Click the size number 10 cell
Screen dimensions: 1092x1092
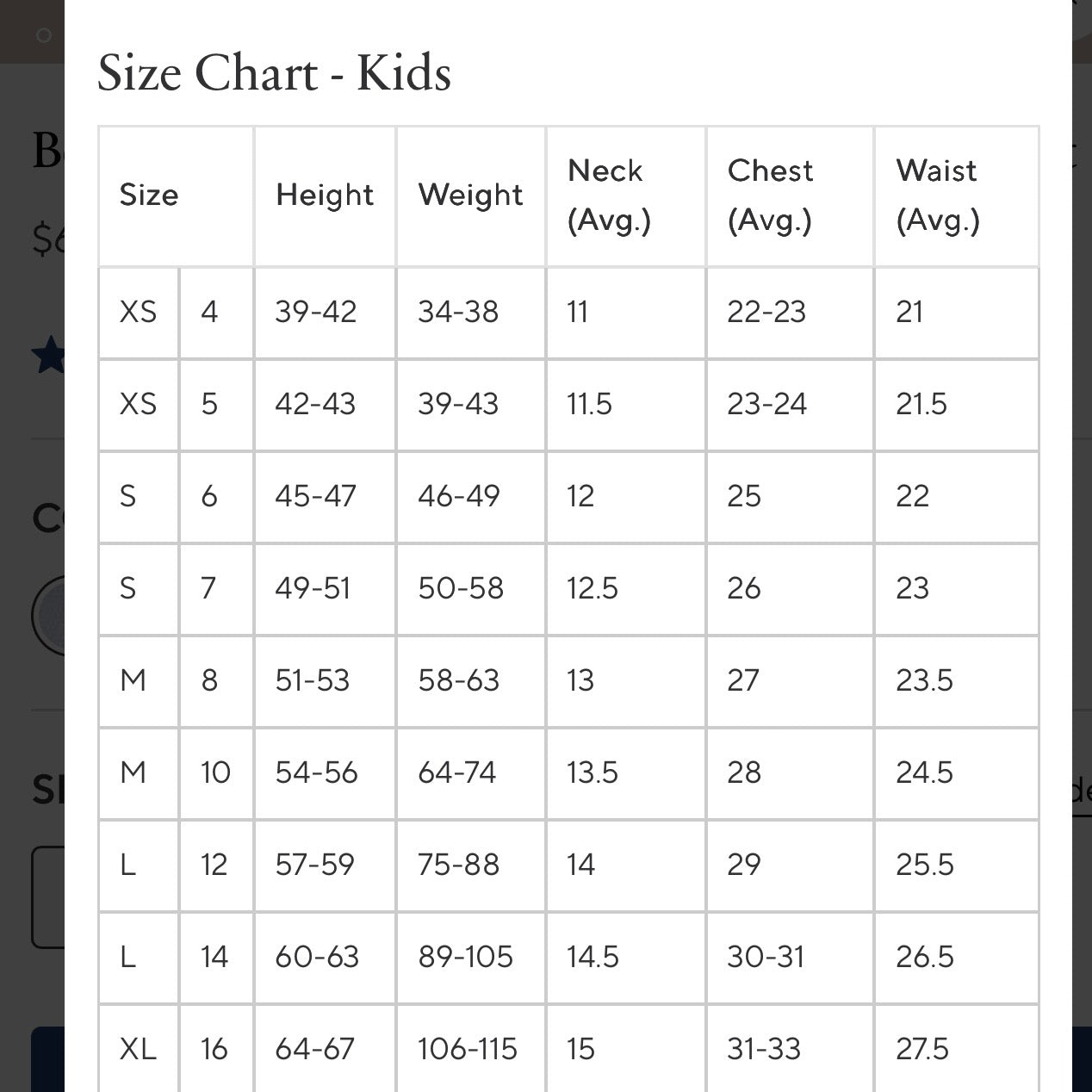tap(215, 772)
